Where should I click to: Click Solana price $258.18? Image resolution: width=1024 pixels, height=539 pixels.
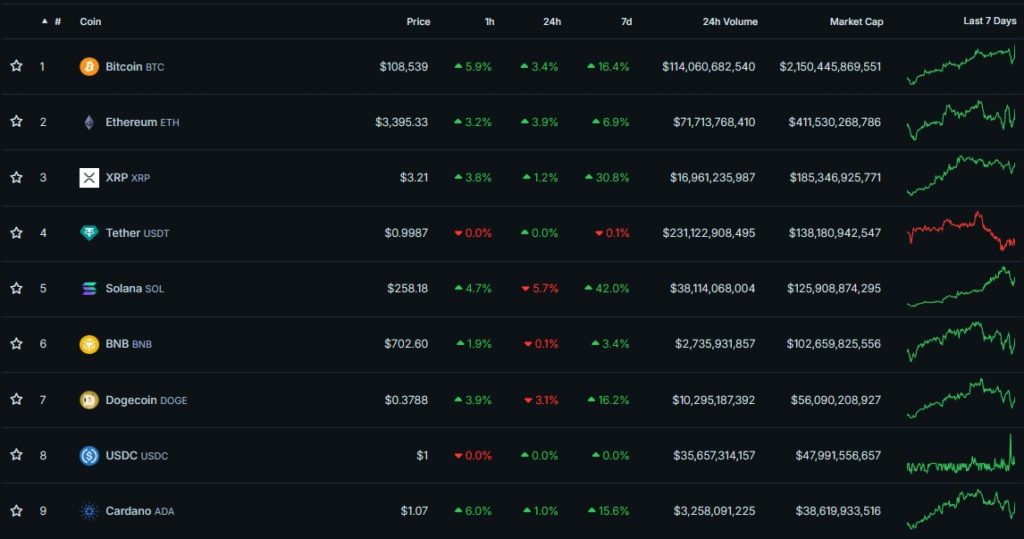pos(408,288)
